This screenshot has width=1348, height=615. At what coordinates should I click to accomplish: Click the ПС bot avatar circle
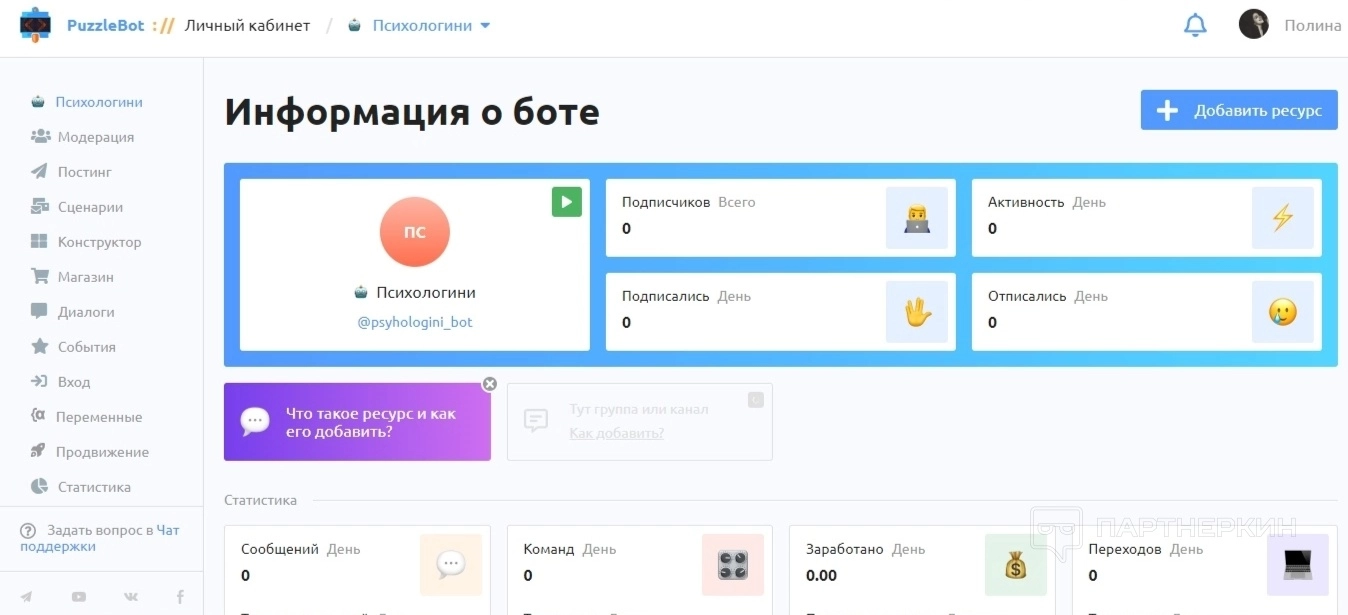pos(415,232)
